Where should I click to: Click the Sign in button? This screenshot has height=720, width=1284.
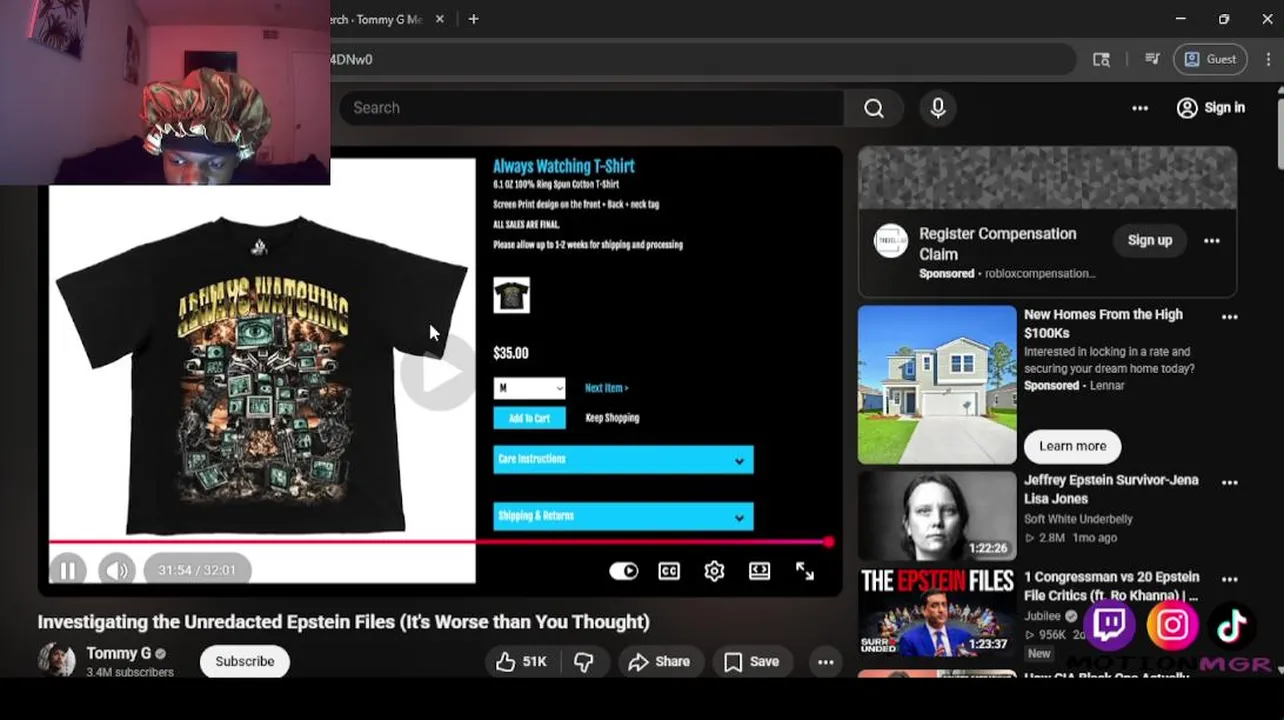[x=1211, y=108]
